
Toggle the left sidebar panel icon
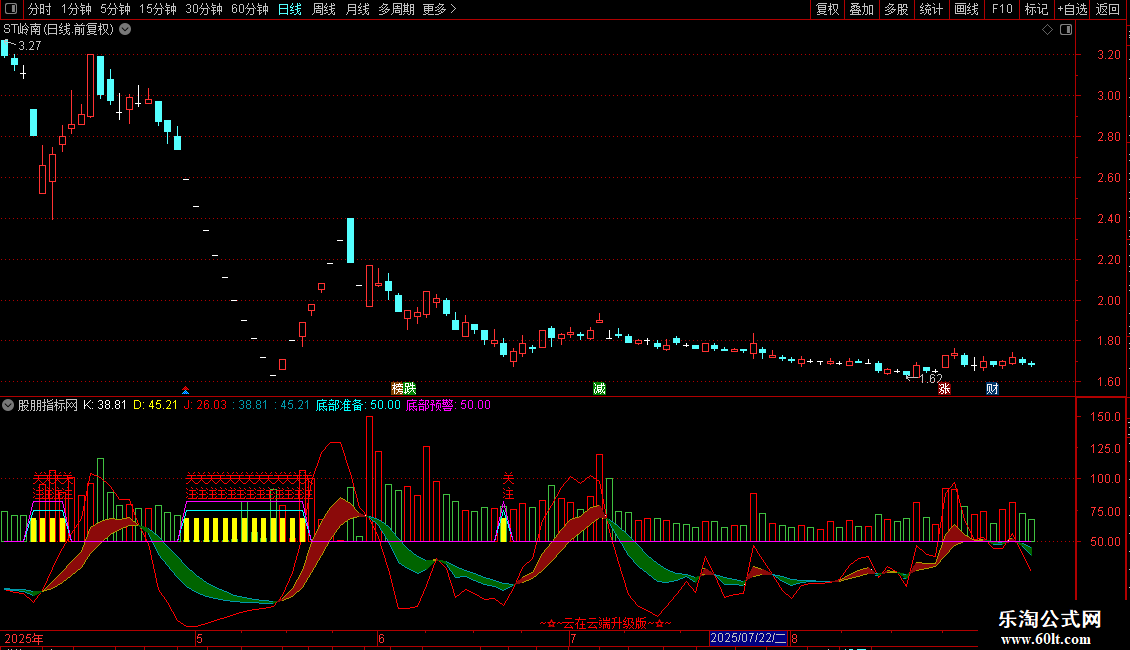coord(11,9)
